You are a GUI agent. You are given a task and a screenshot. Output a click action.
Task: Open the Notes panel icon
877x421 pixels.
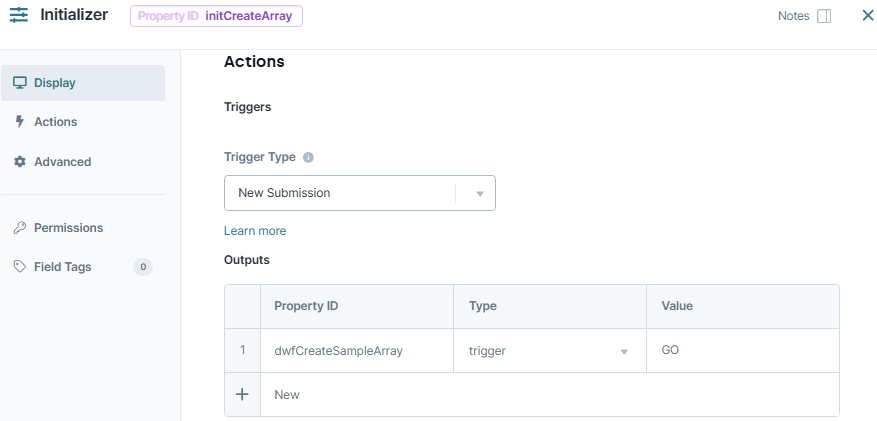click(x=824, y=16)
